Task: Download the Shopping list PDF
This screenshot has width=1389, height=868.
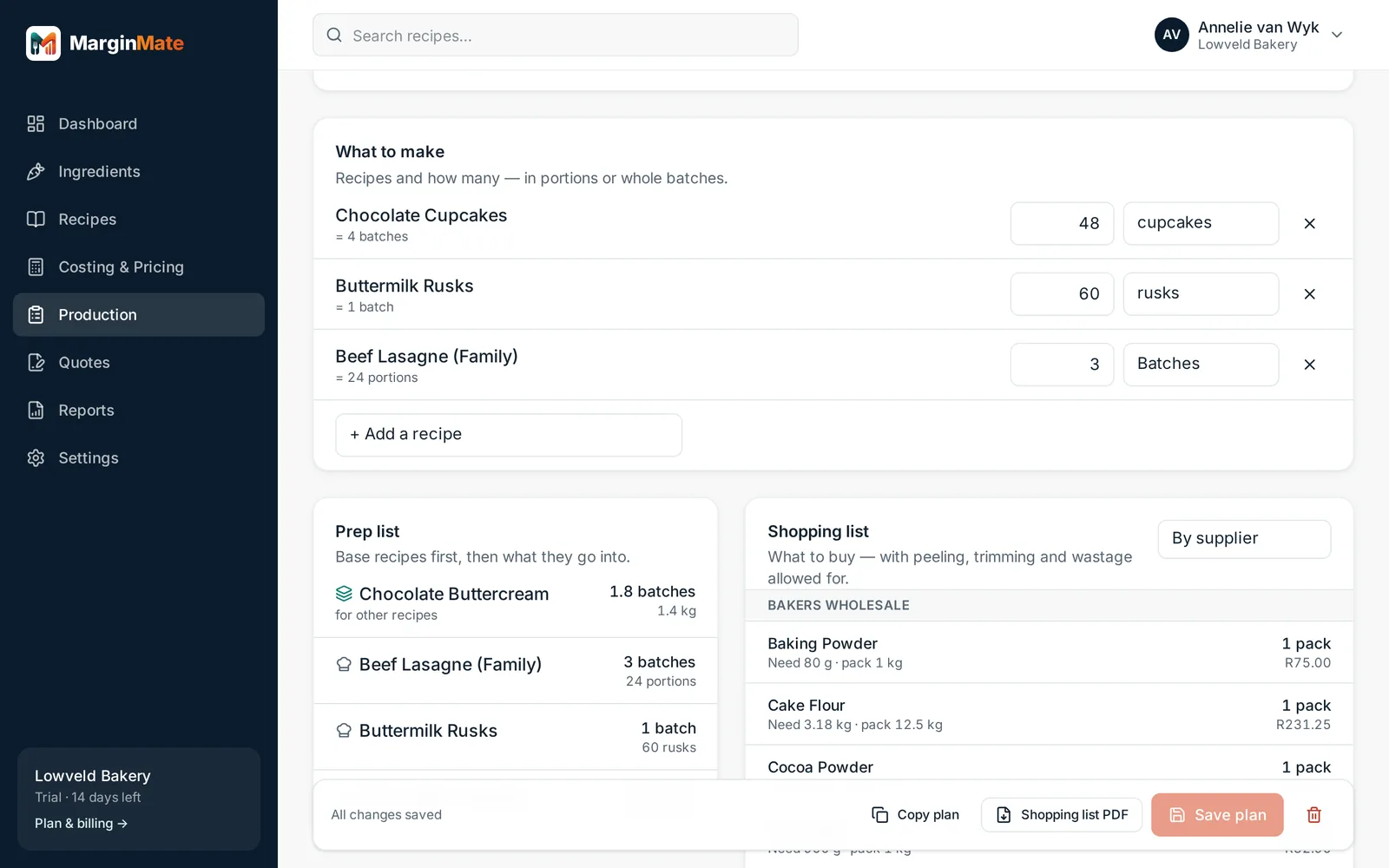Action: (x=1062, y=815)
